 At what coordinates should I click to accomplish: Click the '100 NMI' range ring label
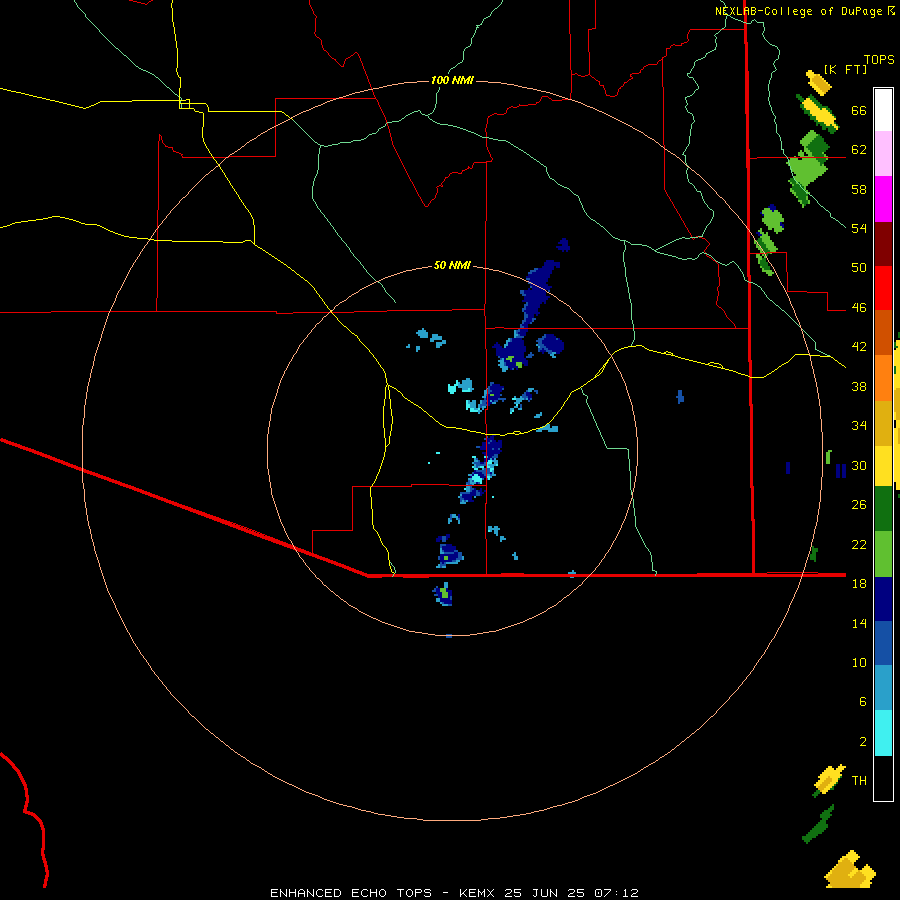(452, 80)
